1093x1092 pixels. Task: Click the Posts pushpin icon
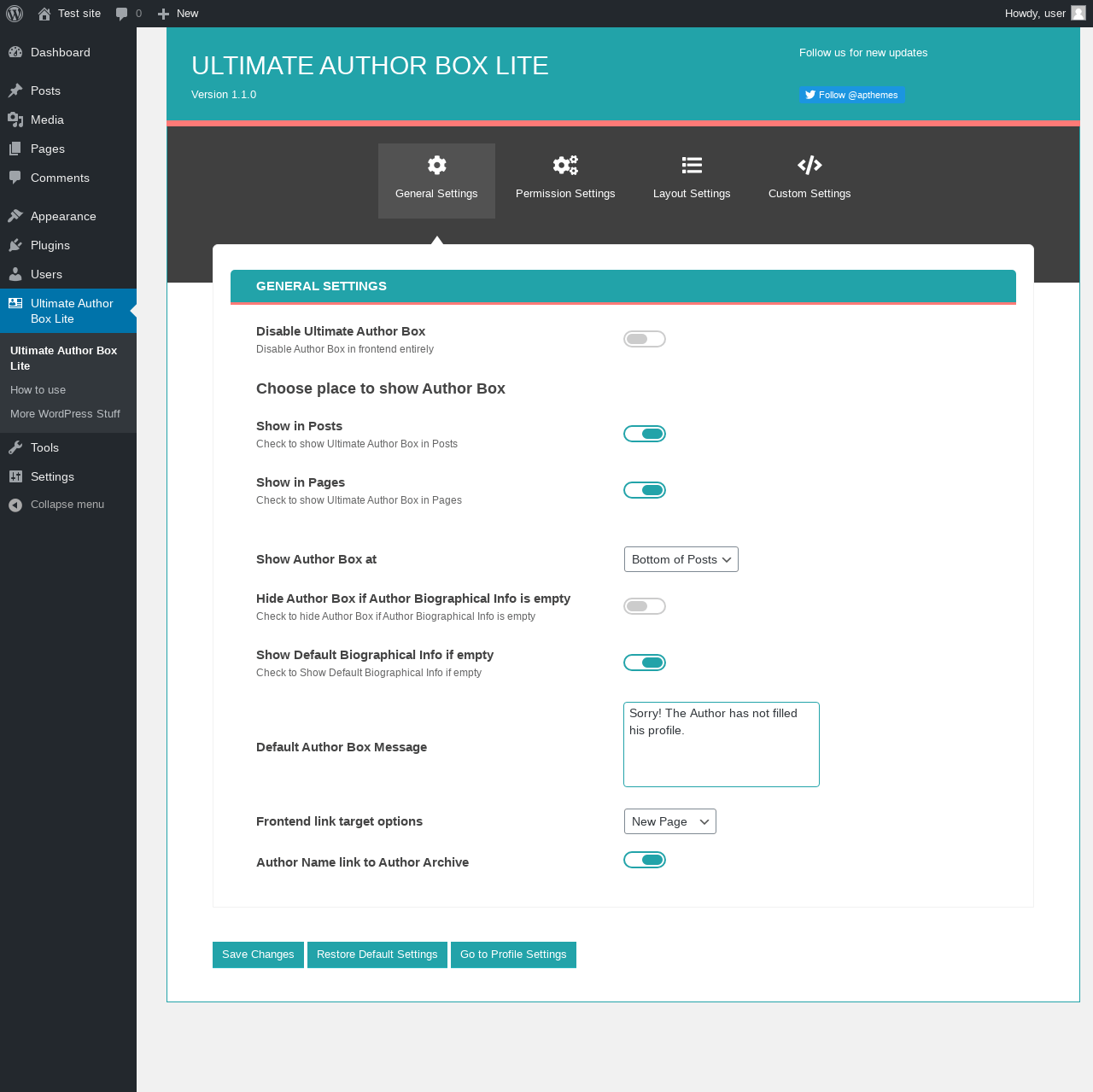tap(15, 91)
